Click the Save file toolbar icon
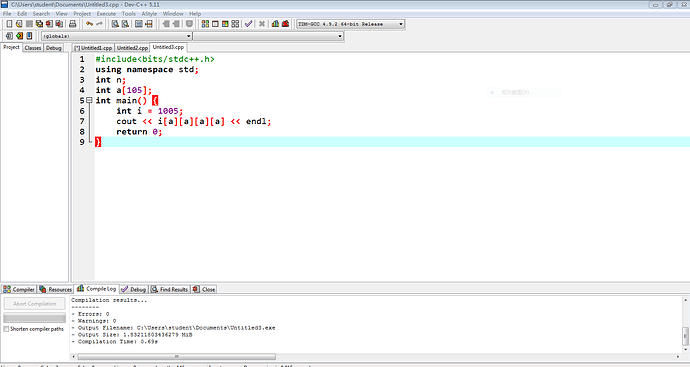690x367 pixels. click(x=29, y=24)
